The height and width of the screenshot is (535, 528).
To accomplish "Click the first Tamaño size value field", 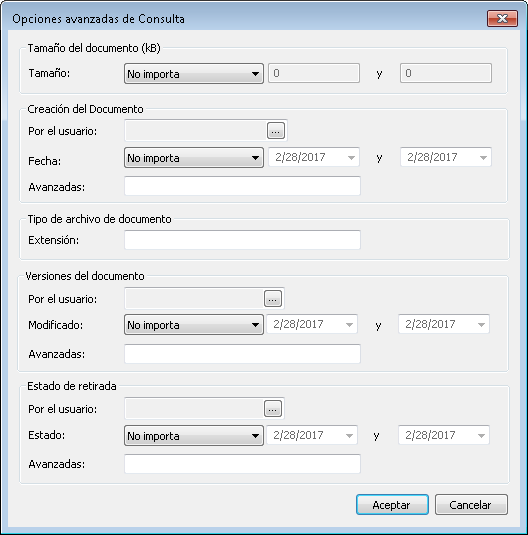I will (x=314, y=73).
